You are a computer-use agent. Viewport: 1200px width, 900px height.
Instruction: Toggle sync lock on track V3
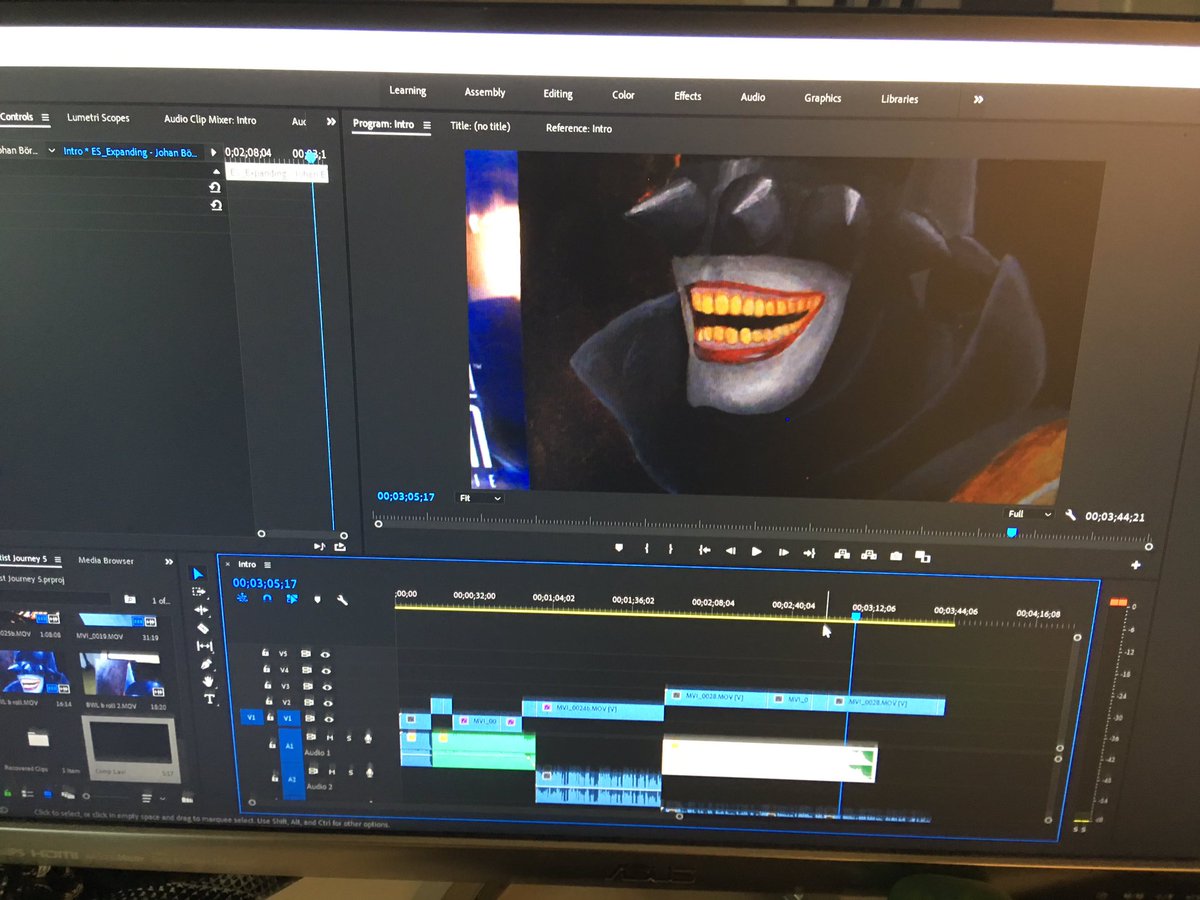308,686
